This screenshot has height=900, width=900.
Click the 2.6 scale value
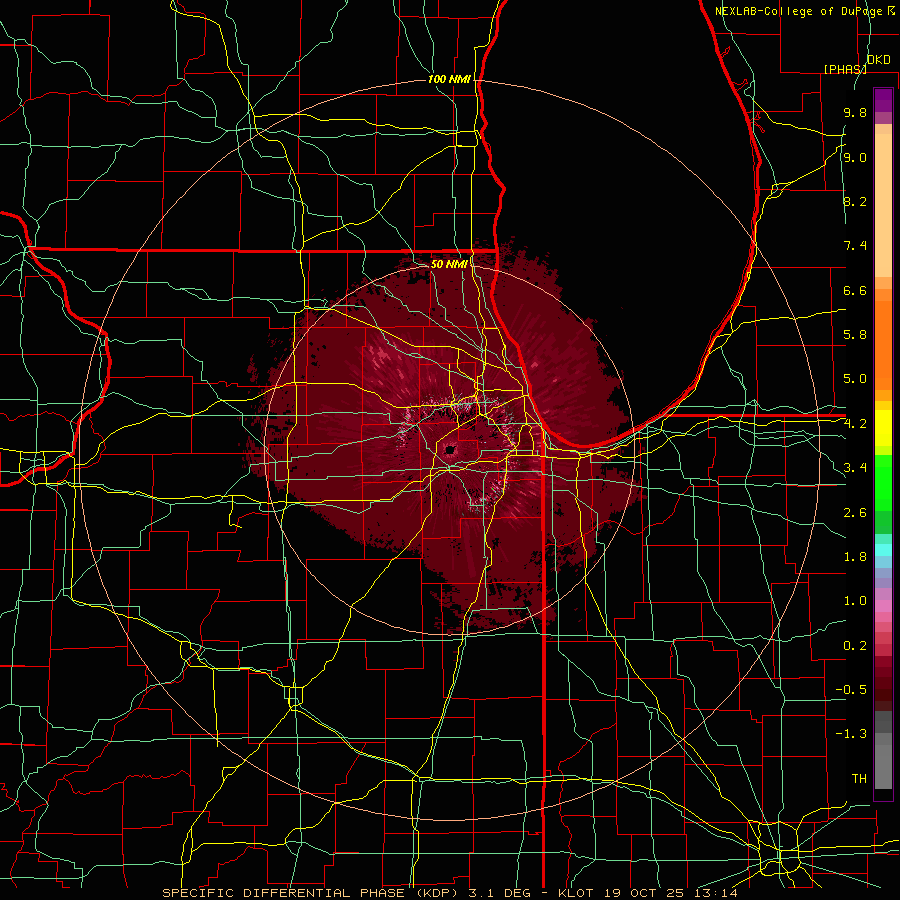pyautogui.click(x=855, y=513)
